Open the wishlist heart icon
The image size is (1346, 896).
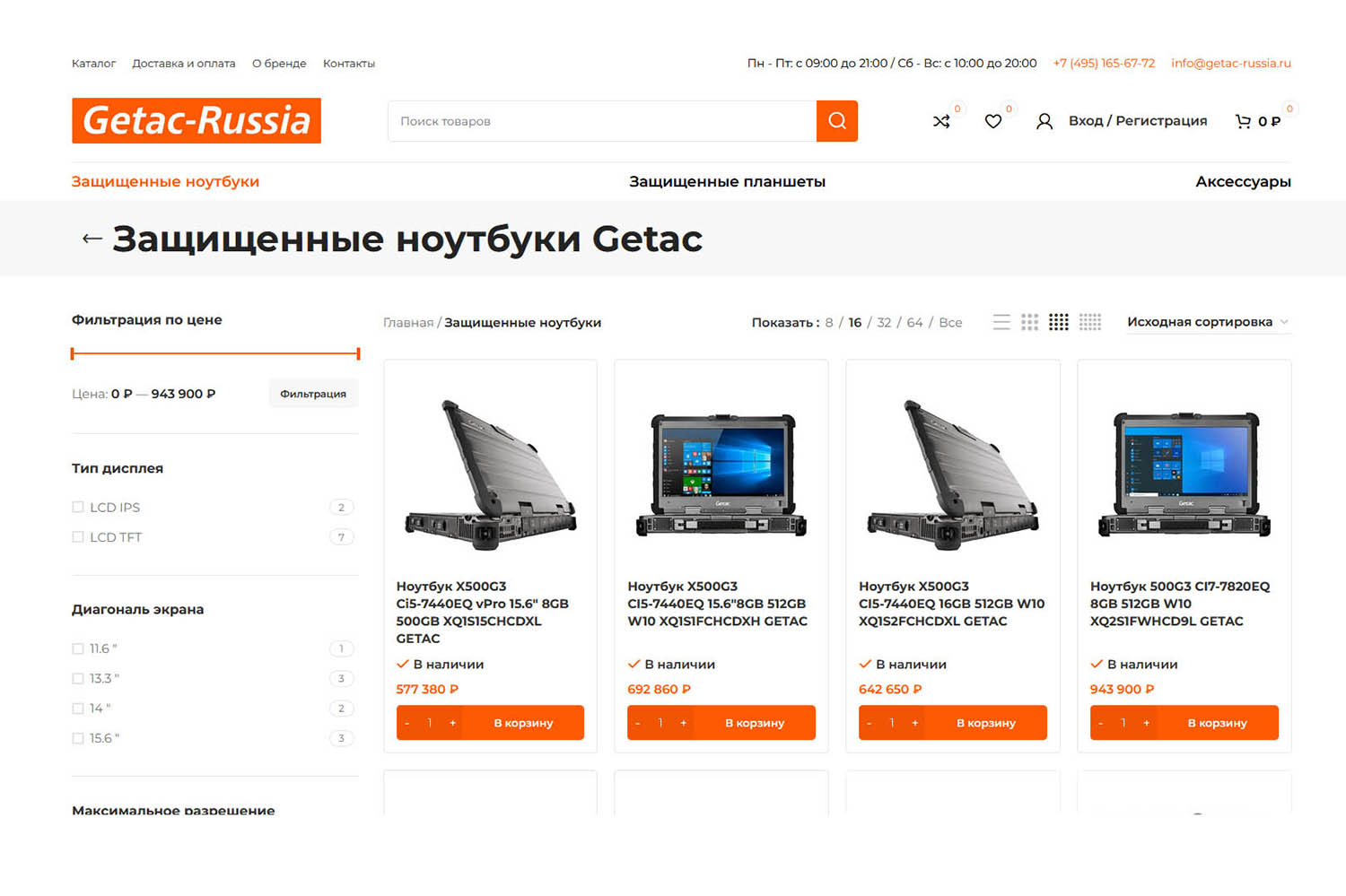tap(992, 121)
